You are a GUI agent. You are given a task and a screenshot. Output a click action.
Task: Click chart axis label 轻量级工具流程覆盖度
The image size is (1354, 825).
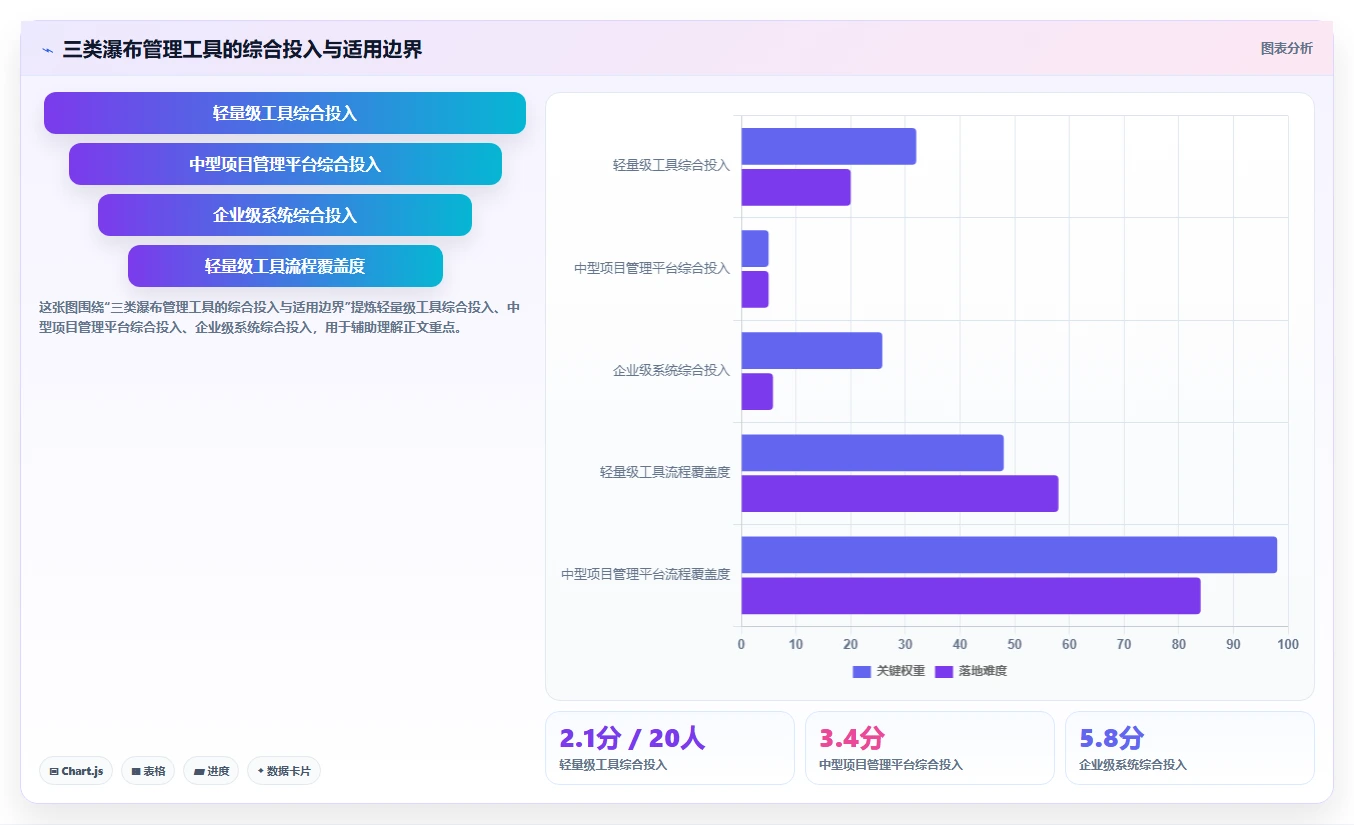(665, 472)
